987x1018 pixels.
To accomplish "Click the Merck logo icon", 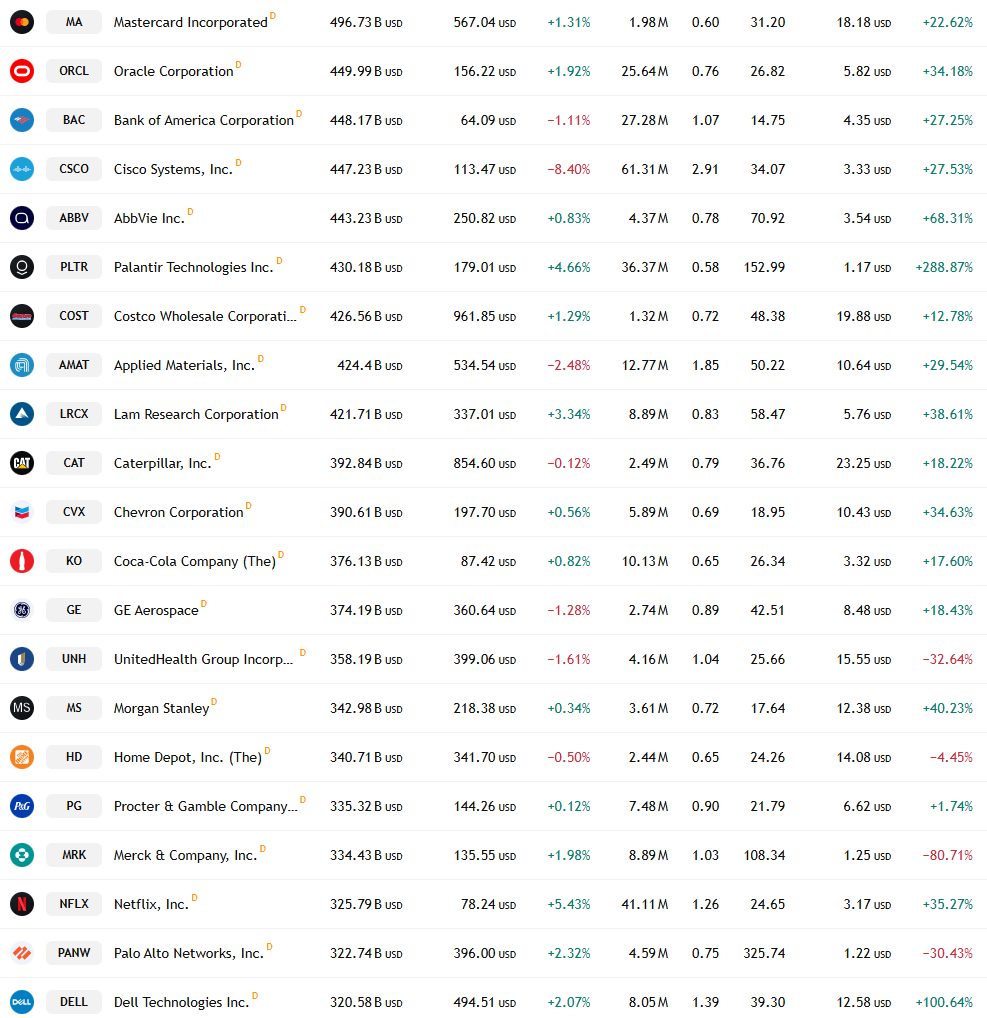I will point(21,855).
